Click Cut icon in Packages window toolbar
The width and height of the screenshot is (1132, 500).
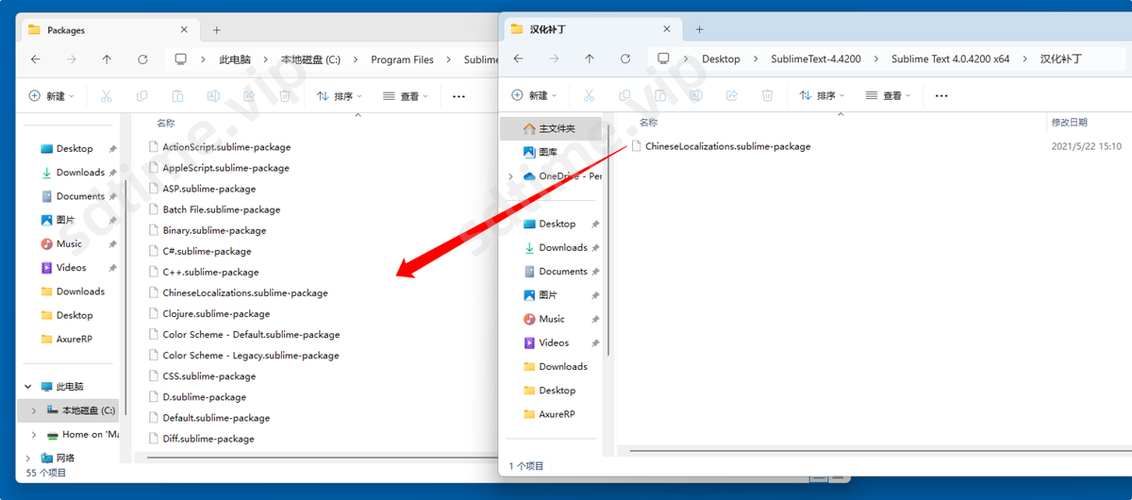coord(106,96)
